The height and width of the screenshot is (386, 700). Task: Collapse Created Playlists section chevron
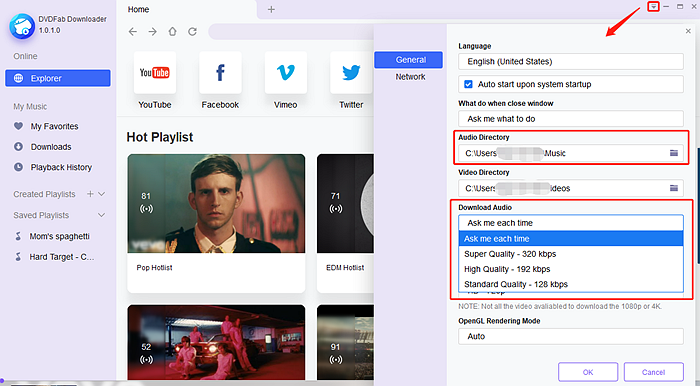click(101, 194)
